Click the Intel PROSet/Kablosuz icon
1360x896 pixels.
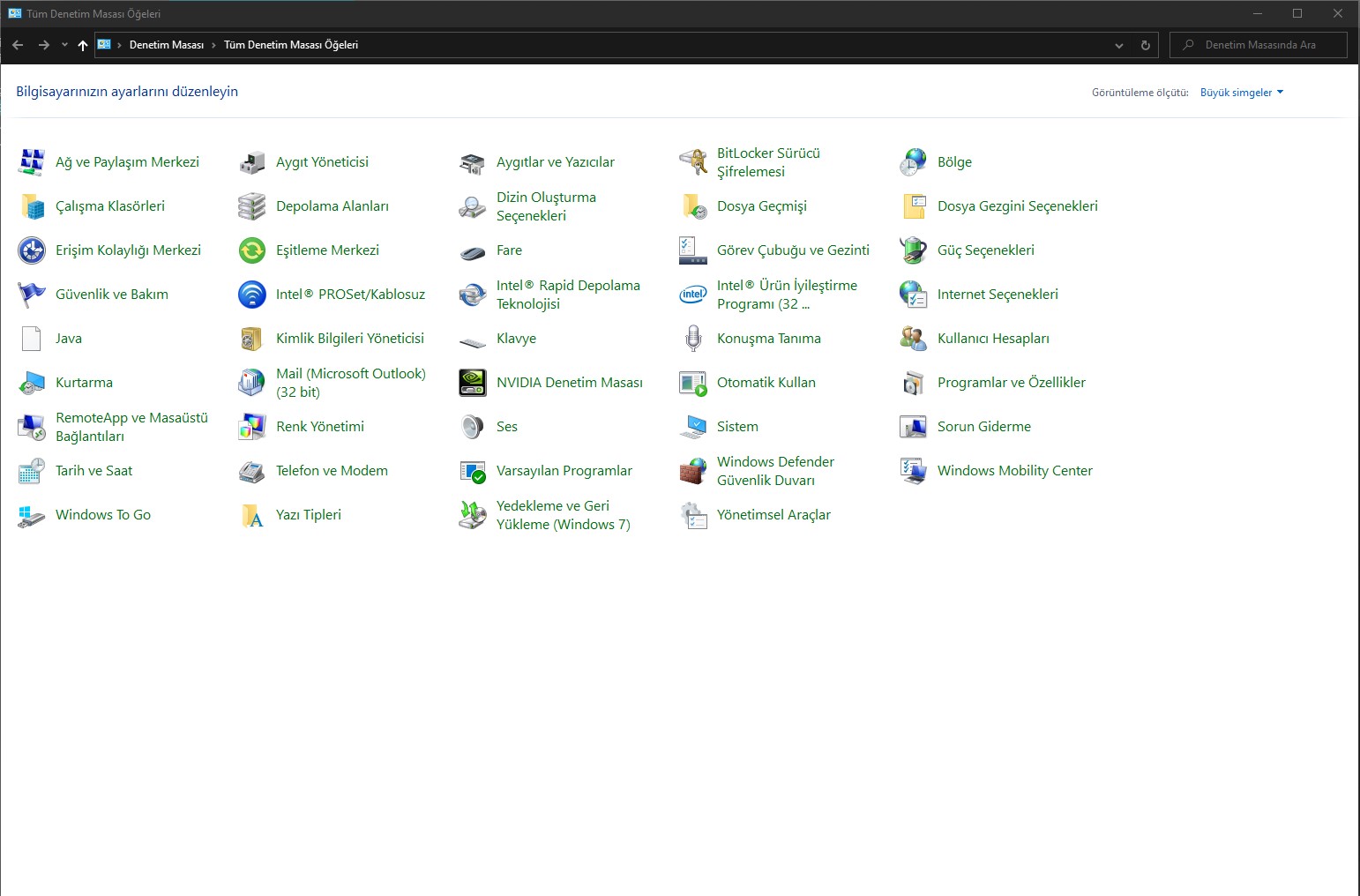tap(252, 295)
